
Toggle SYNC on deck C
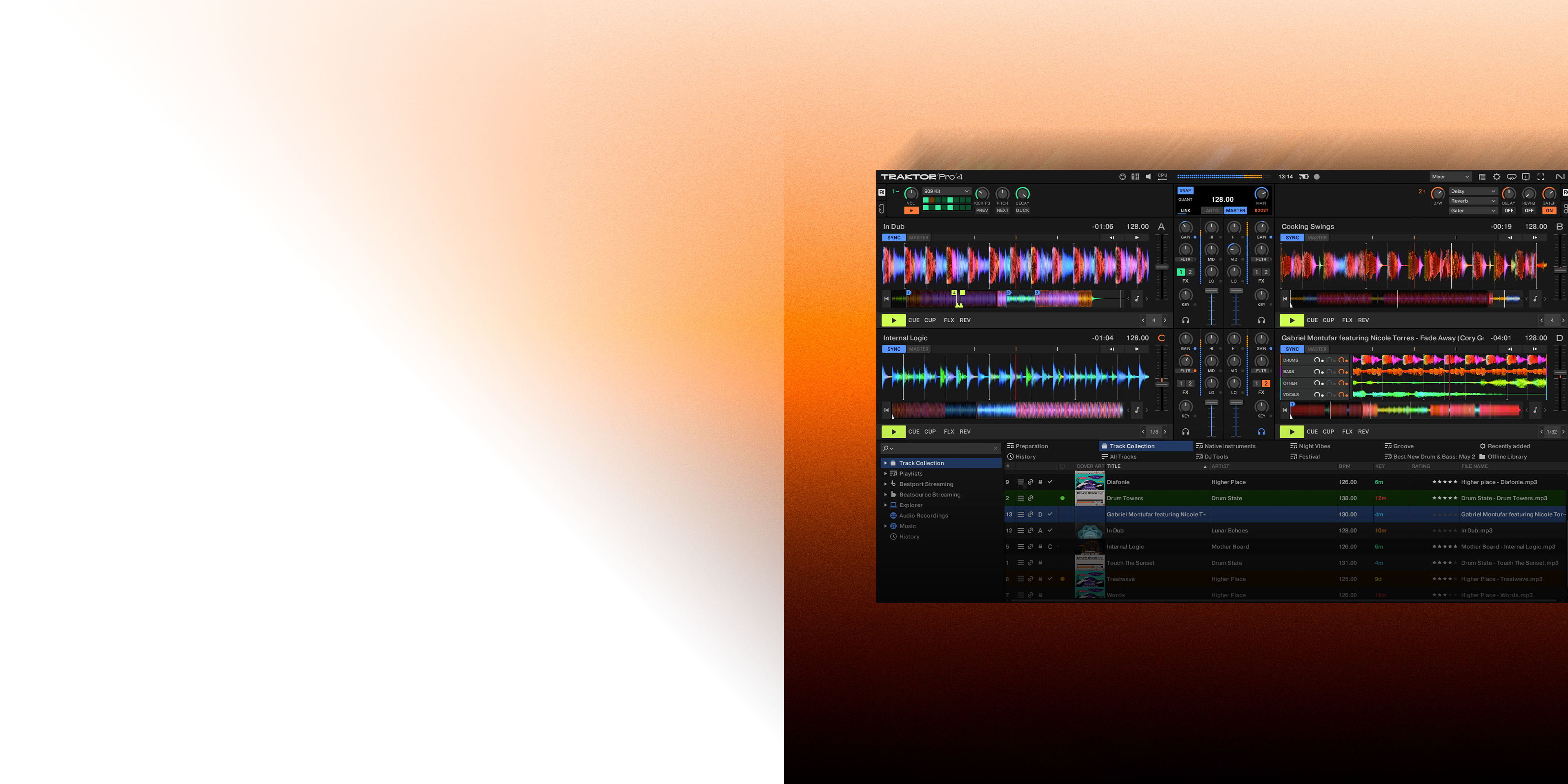[x=893, y=350]
